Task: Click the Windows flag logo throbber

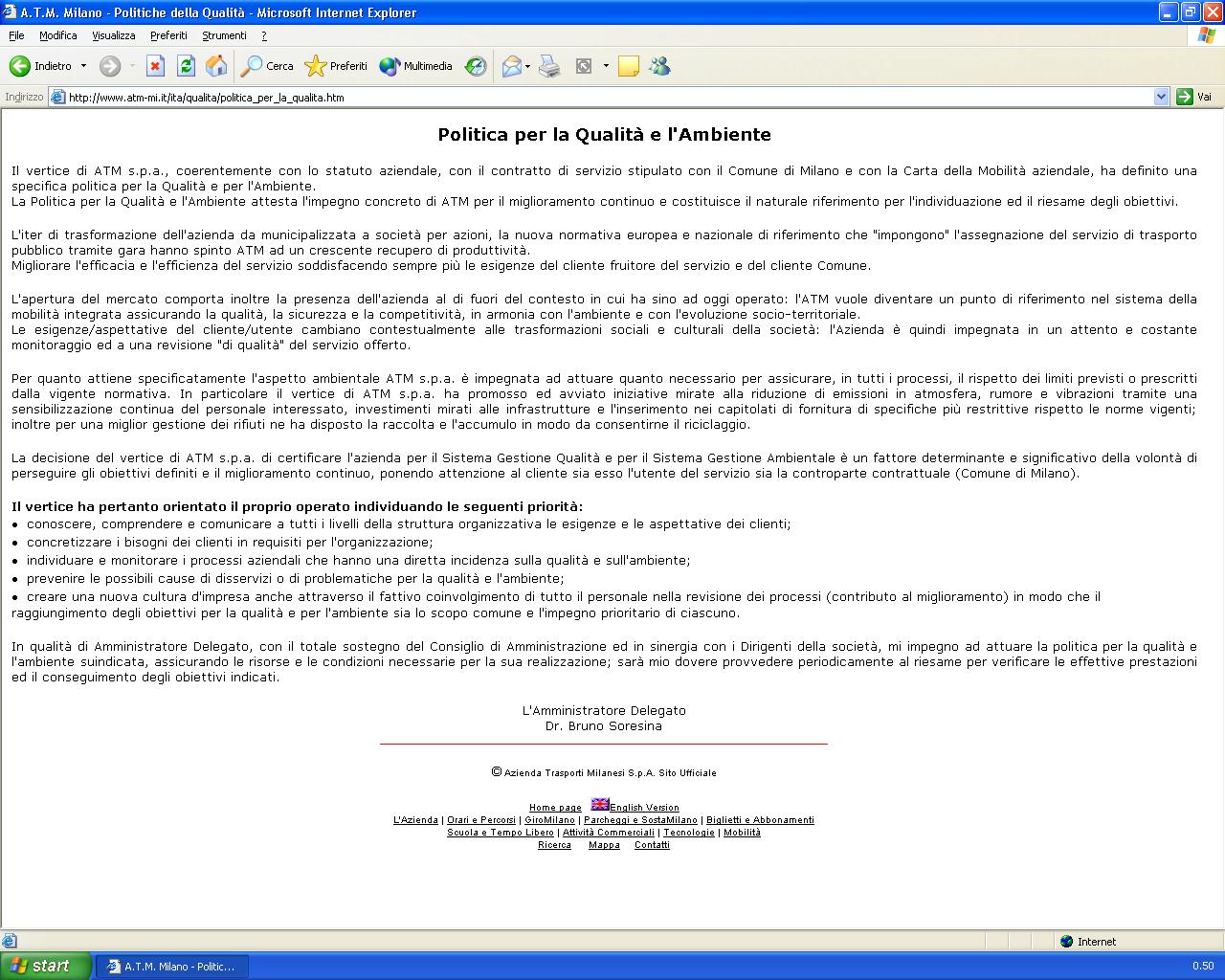Action: coord(1207,35)
